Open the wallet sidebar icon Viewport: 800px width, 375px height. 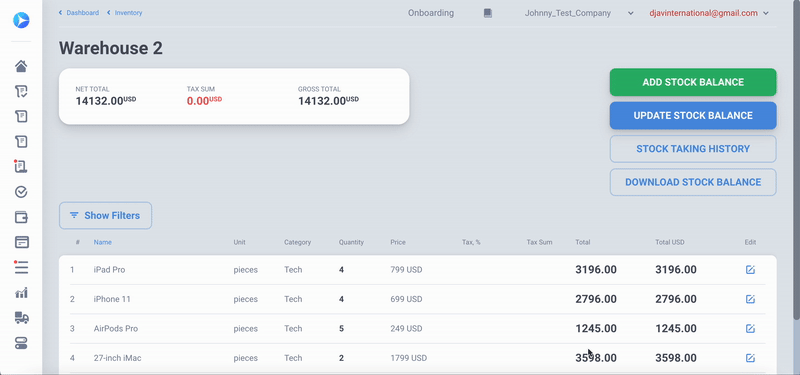21,217
